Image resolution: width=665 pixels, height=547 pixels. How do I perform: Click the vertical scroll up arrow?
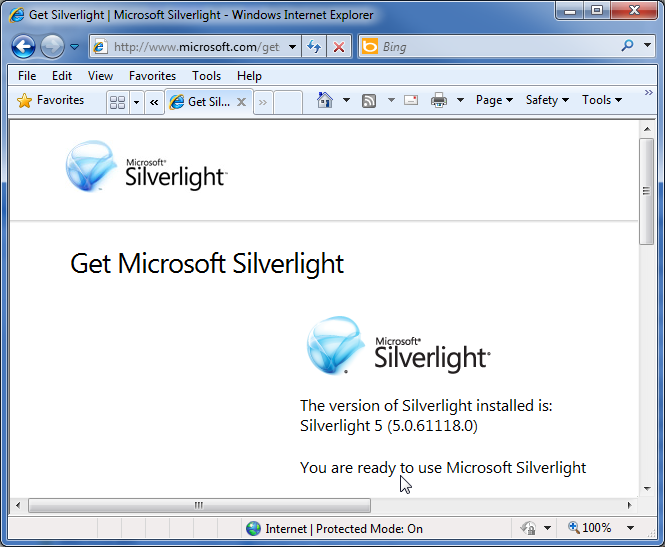pyautogui.click(x=647, y=129)
